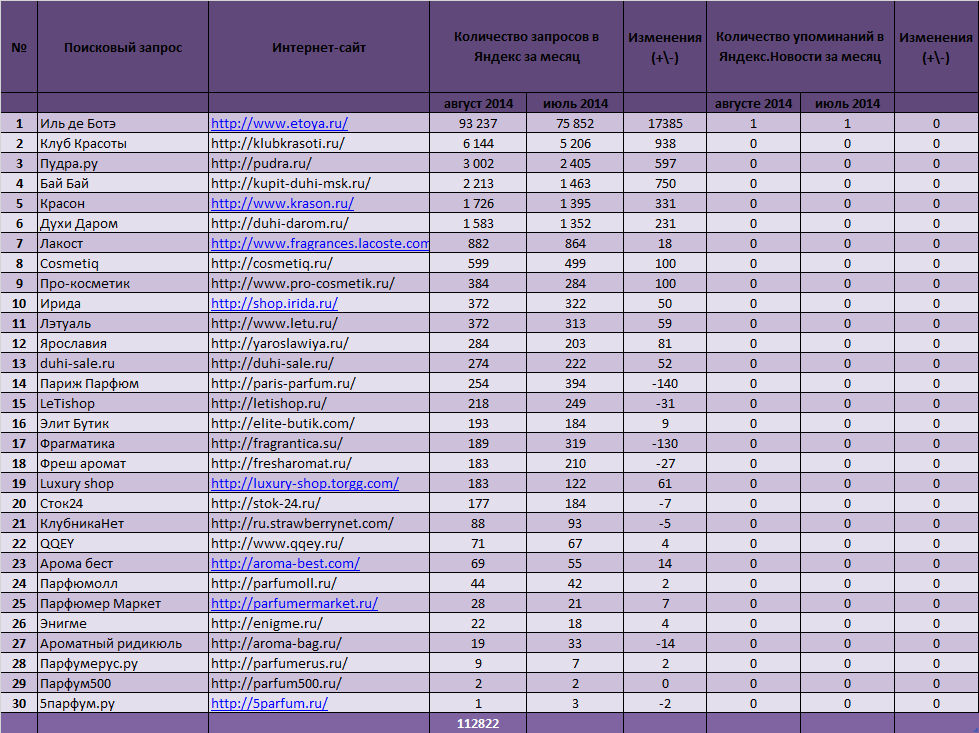The height and width of the screenshot is (733, 979).
Task: Select the '1 463' value cell
Action: 575,184
